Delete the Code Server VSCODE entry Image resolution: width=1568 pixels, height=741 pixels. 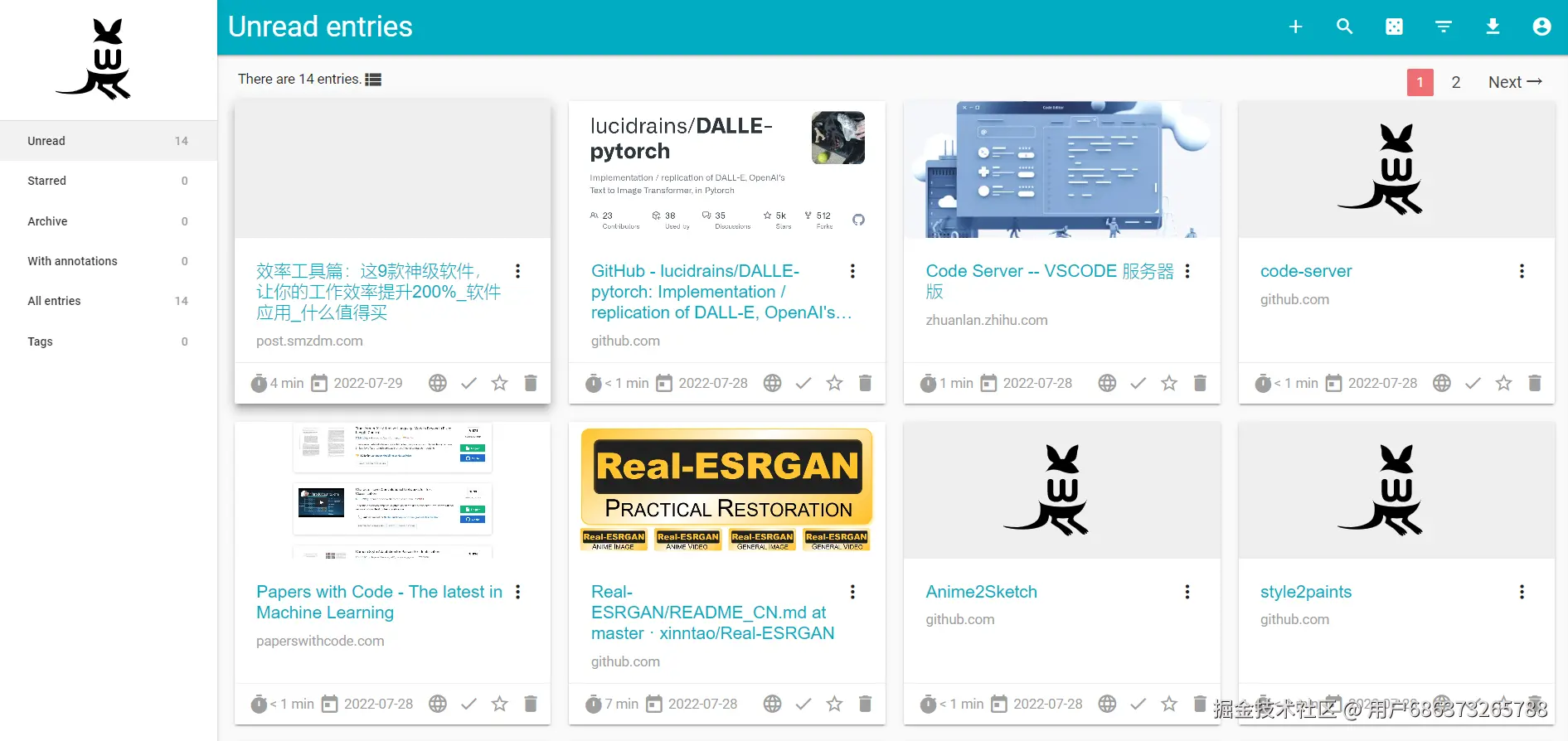(1200, 383)
